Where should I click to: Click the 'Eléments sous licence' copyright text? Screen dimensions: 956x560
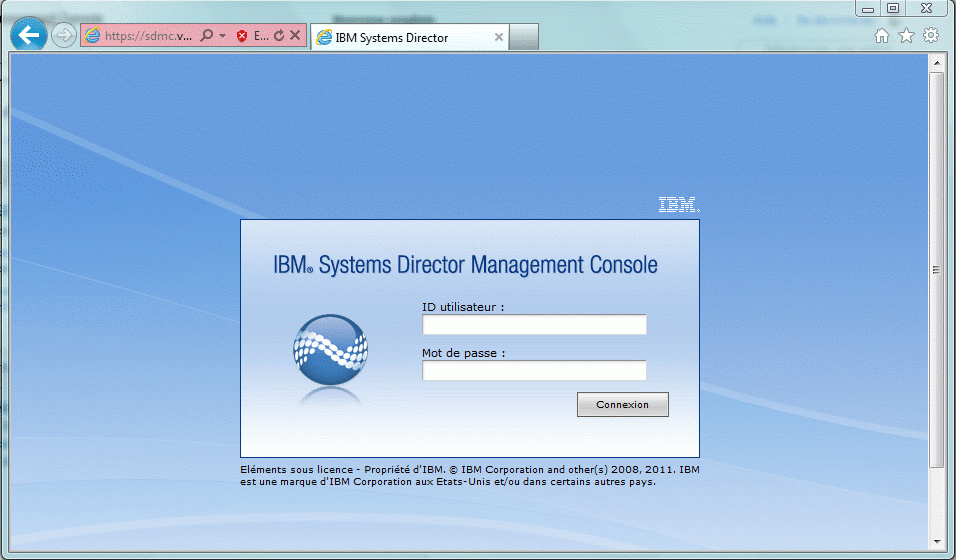(469, 475)
